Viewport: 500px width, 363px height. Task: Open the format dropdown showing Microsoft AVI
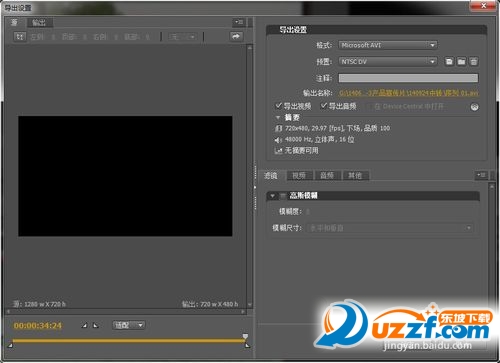coord(388,45)
